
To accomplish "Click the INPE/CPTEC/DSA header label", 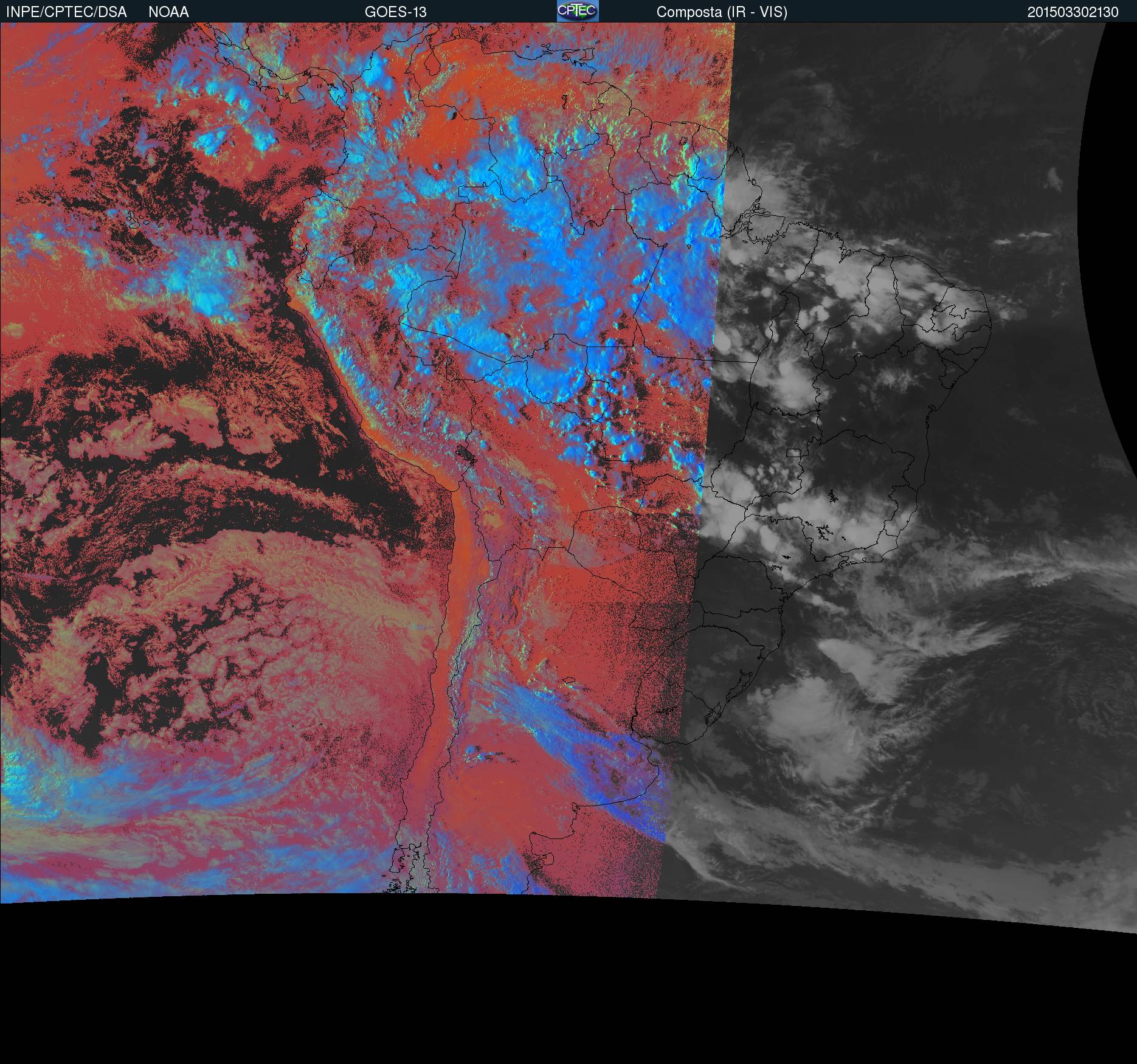I will click(x=66, y=12).
